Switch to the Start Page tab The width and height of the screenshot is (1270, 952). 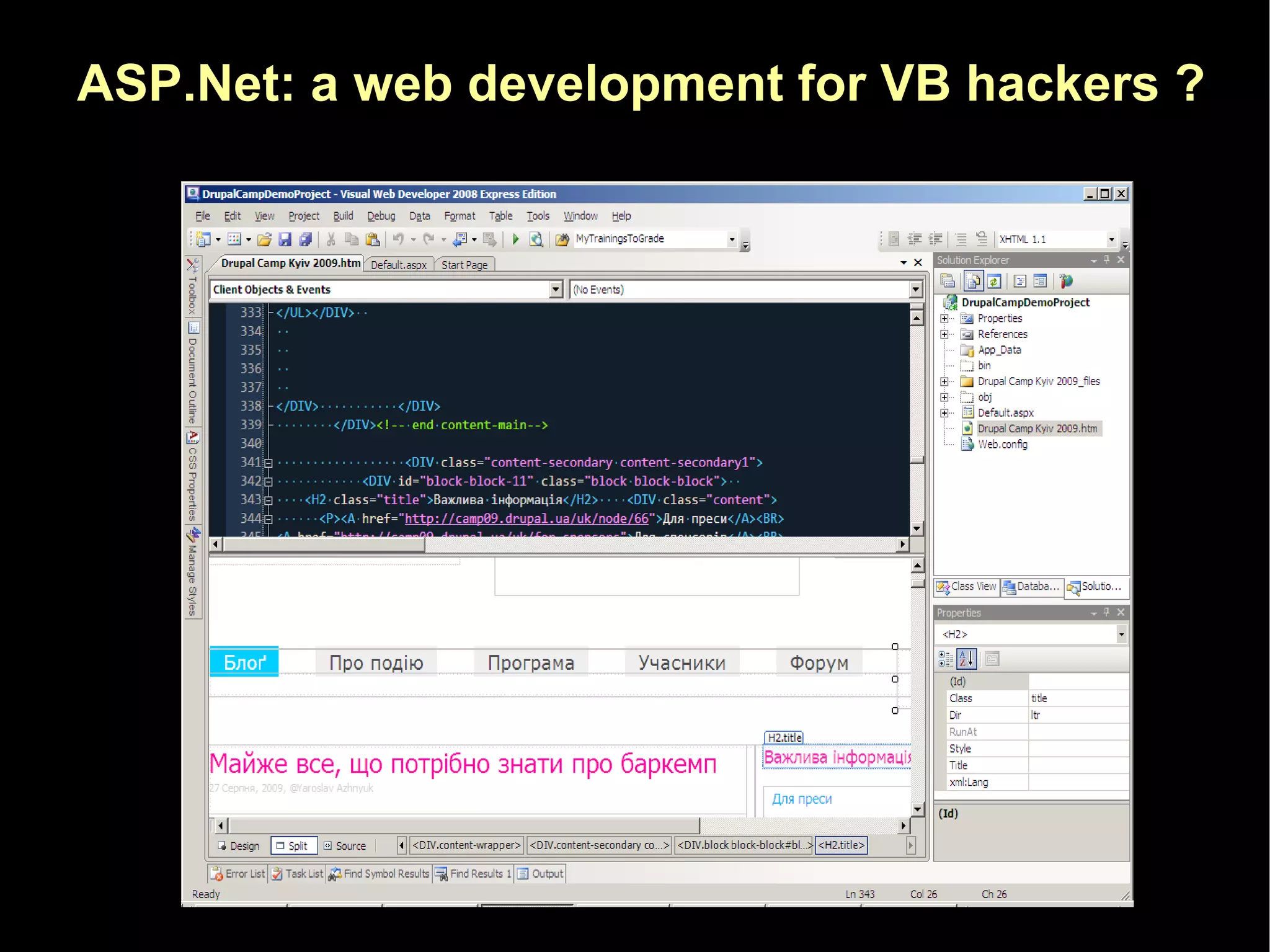point(464,265)
